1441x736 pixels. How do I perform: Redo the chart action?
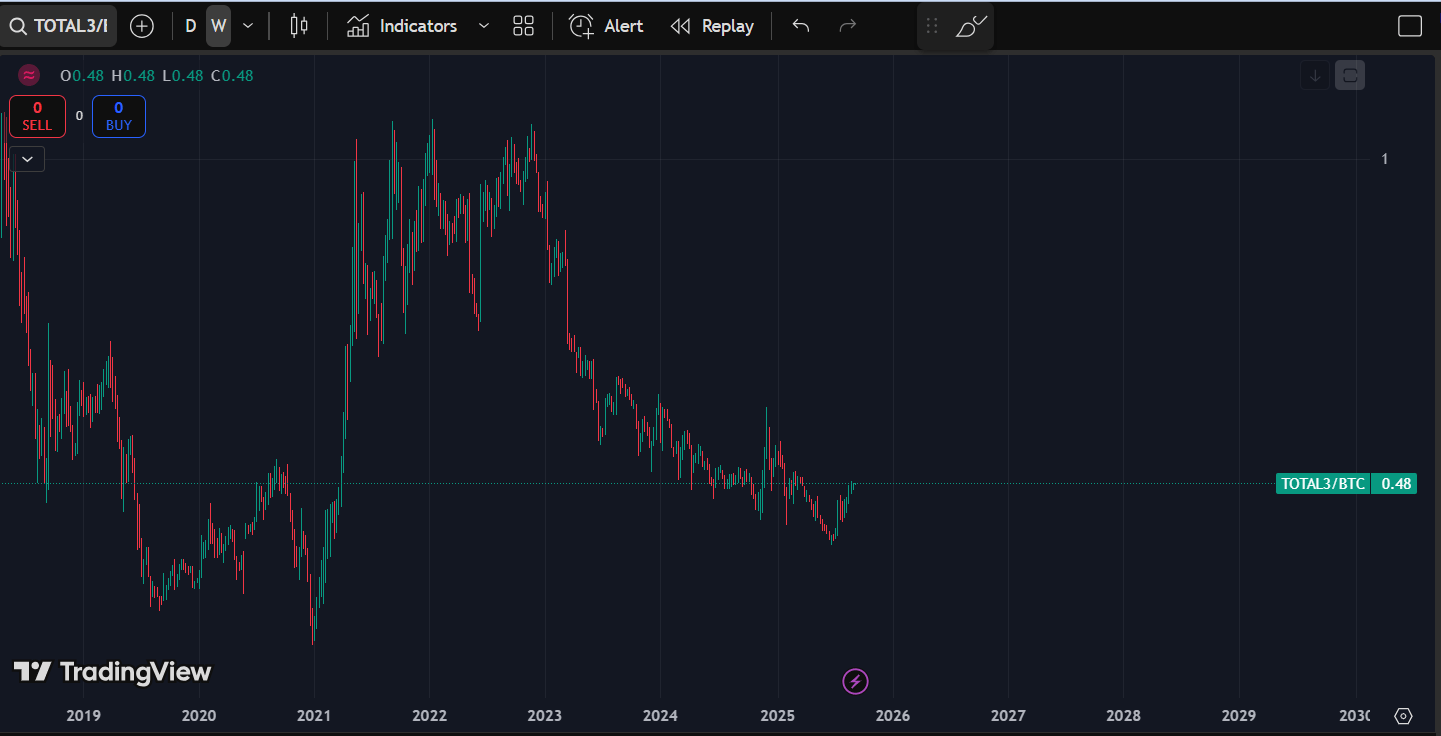pos(848,26)
